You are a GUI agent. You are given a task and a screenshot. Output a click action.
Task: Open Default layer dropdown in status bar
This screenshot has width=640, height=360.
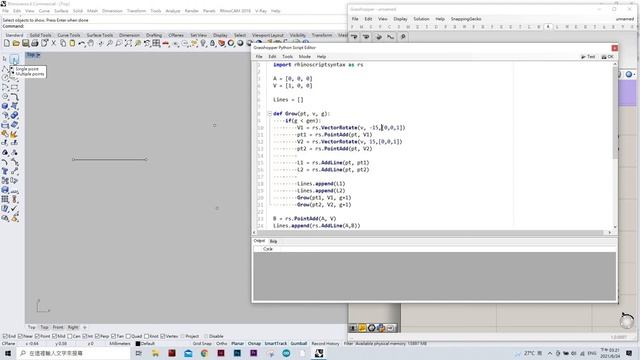(x=145, y=344)
